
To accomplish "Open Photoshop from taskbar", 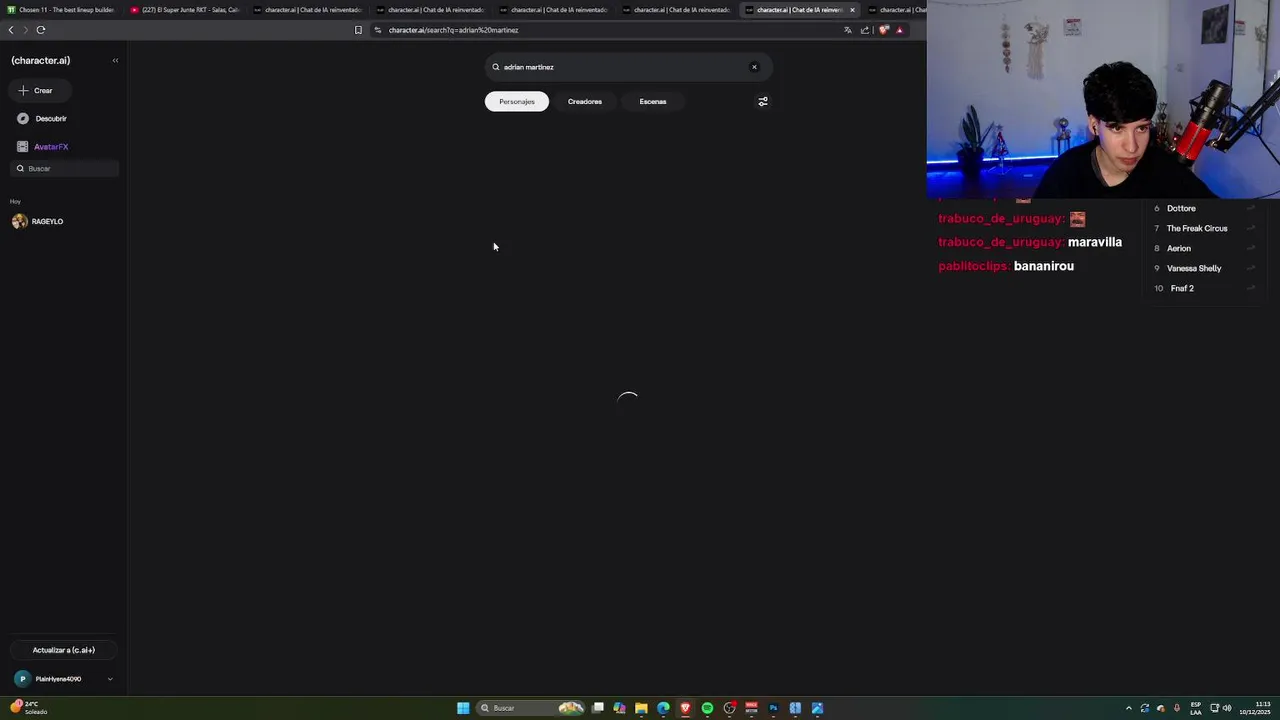I will 773,708.
